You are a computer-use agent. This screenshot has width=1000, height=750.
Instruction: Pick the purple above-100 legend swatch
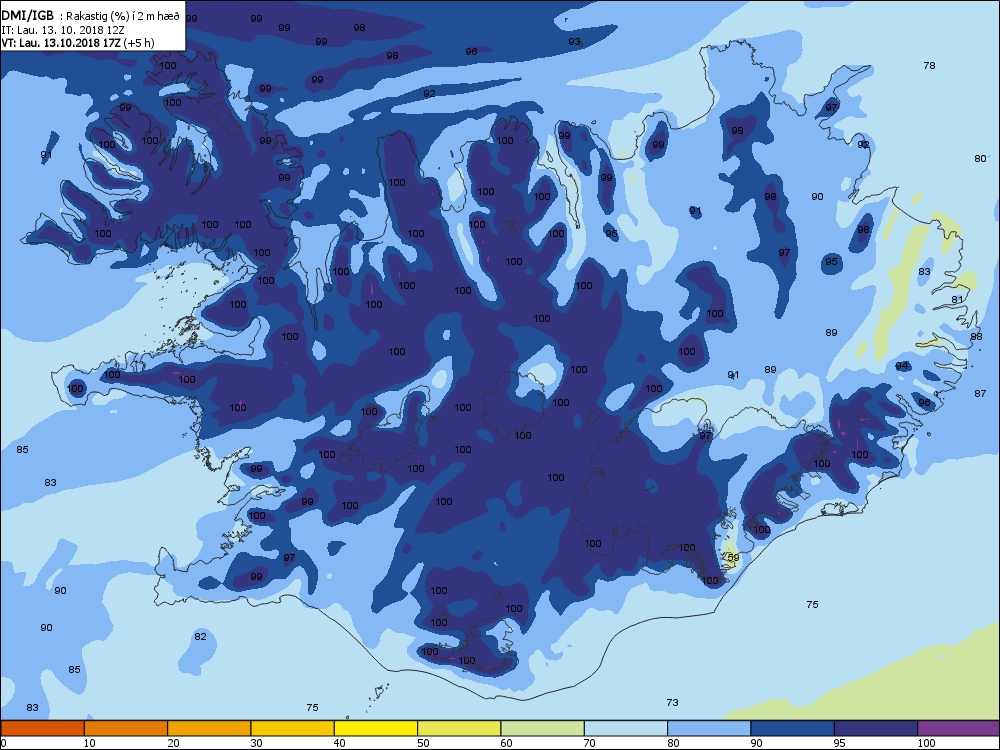coord(959,728)
